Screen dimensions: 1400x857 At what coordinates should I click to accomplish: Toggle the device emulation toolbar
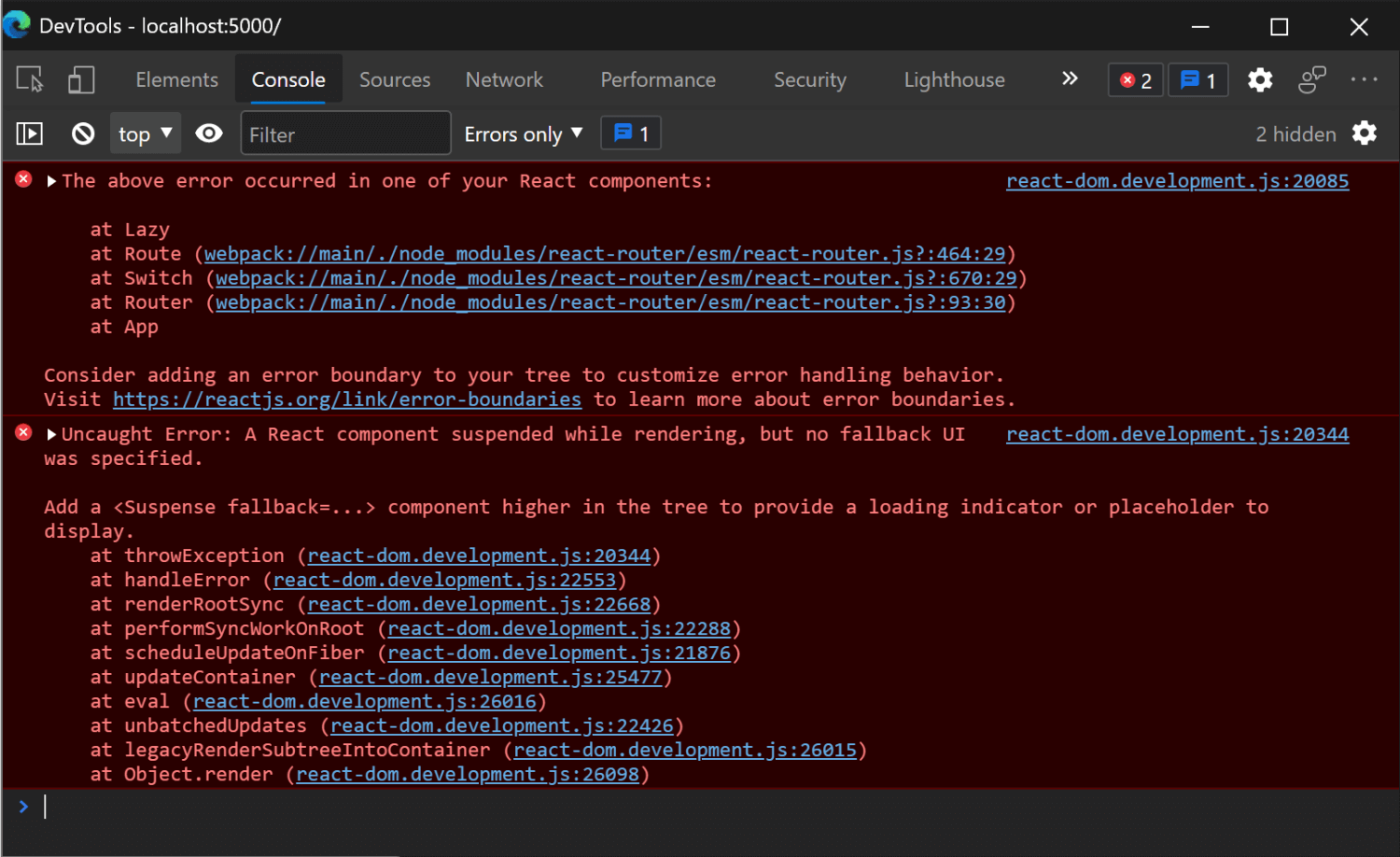click(x=81, y=80)
